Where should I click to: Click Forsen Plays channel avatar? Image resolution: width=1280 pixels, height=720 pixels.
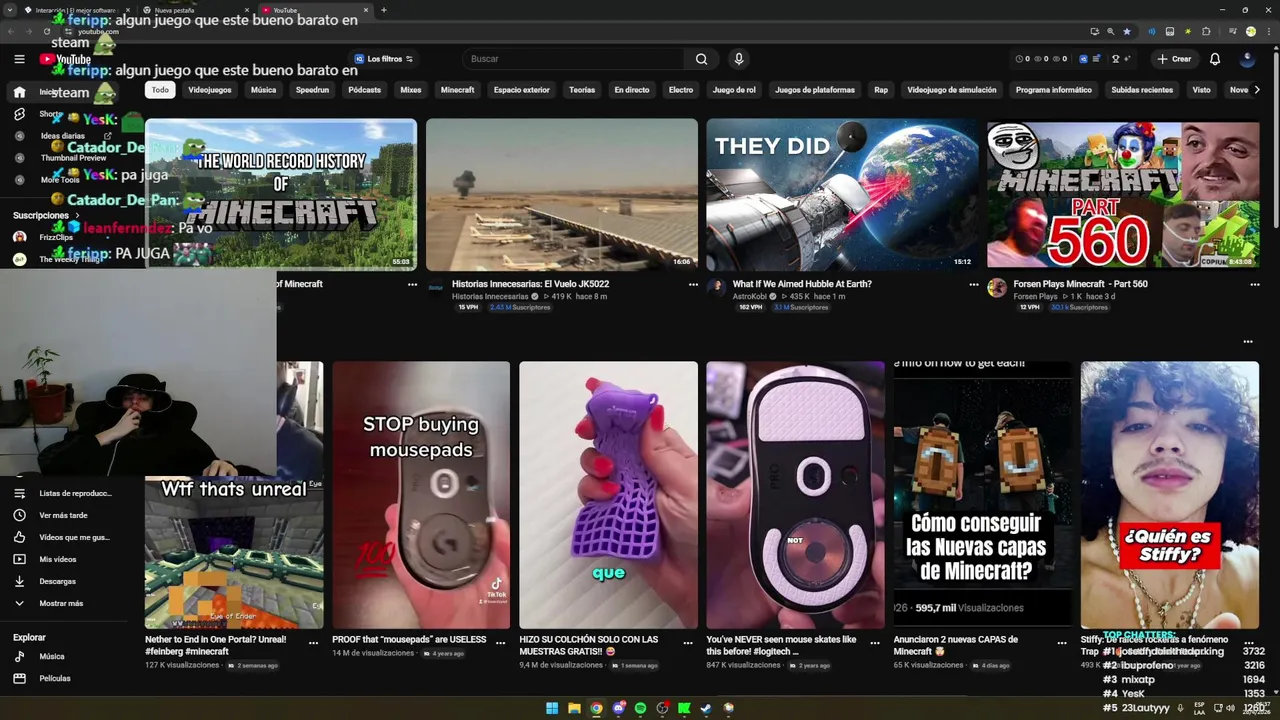tap(997, 288)
